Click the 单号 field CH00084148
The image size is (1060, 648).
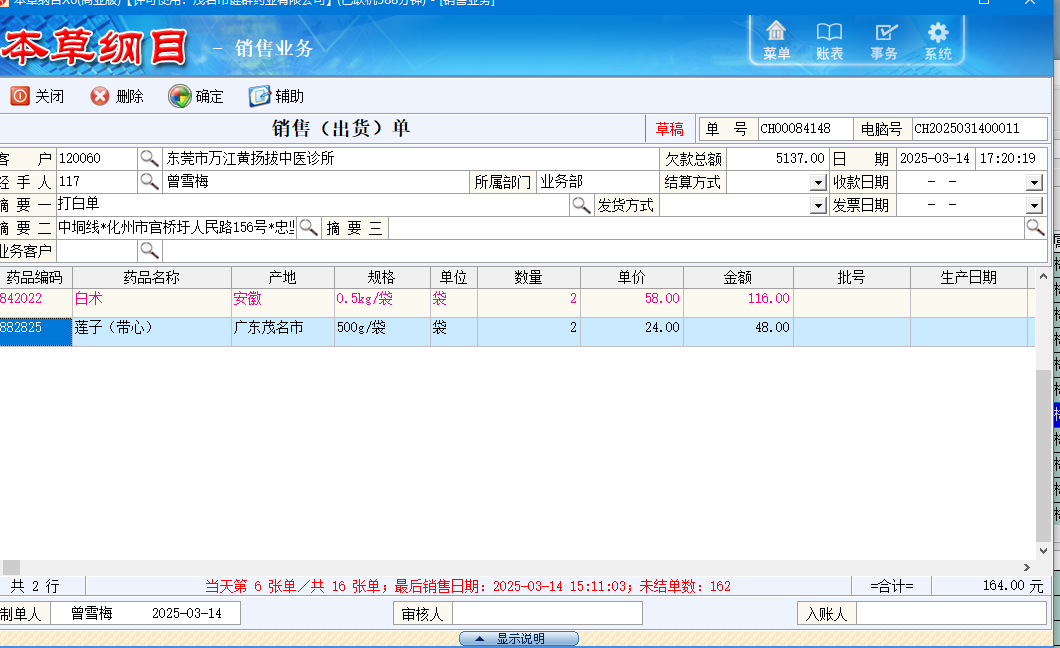(x=805, y=128)
